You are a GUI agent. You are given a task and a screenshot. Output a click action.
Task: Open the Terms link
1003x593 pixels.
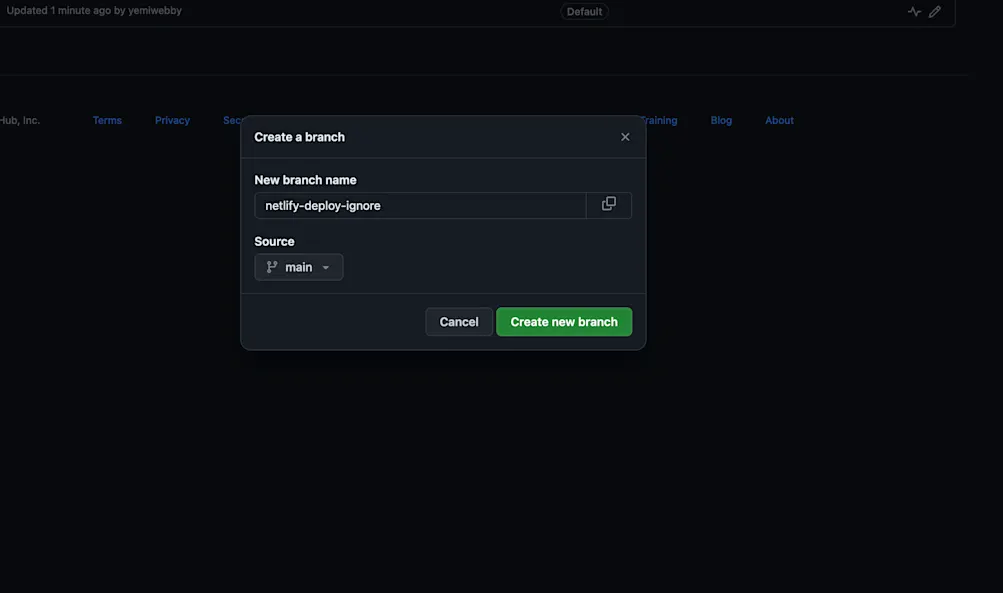[106, 119]
